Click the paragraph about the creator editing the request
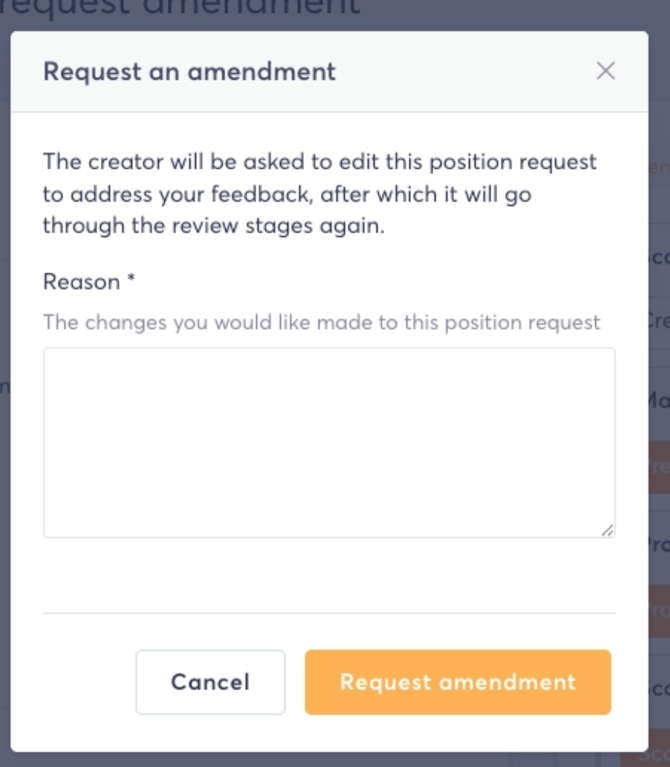Image resolution: width=670 pixels, height=767 pixels. (x=320, y=194)
